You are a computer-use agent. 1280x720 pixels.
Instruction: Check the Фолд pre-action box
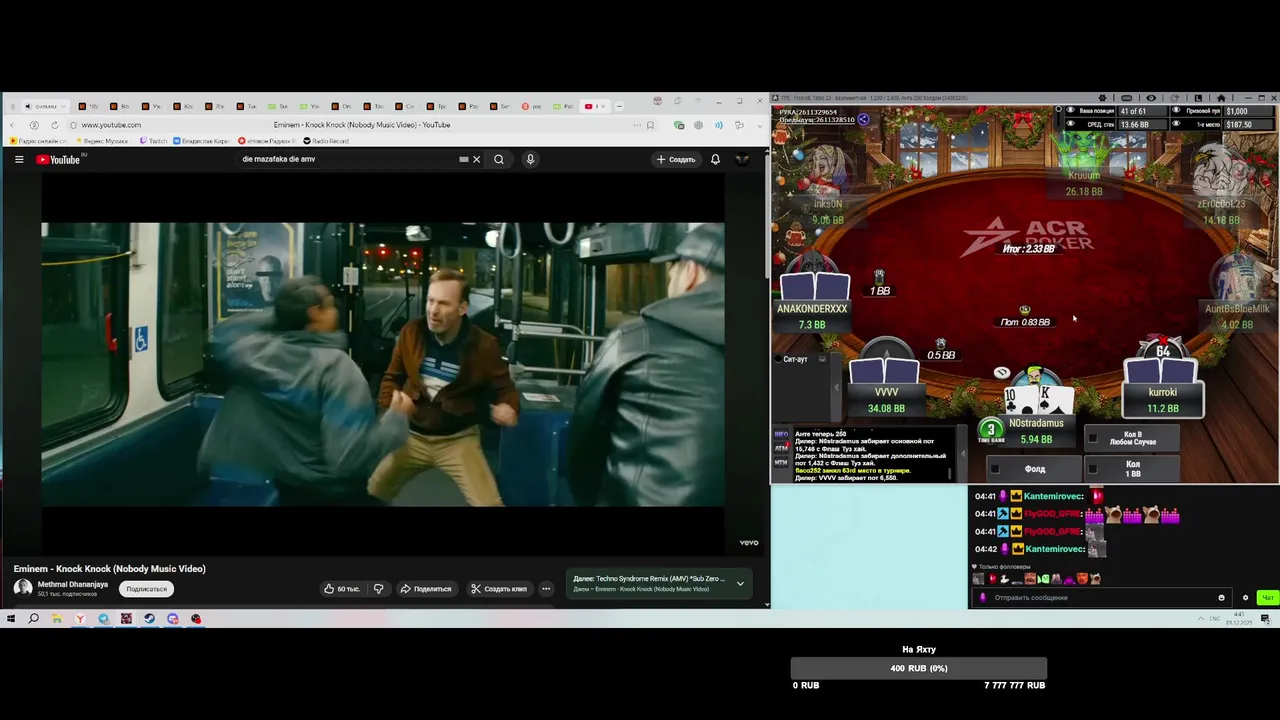click(994, 468)
